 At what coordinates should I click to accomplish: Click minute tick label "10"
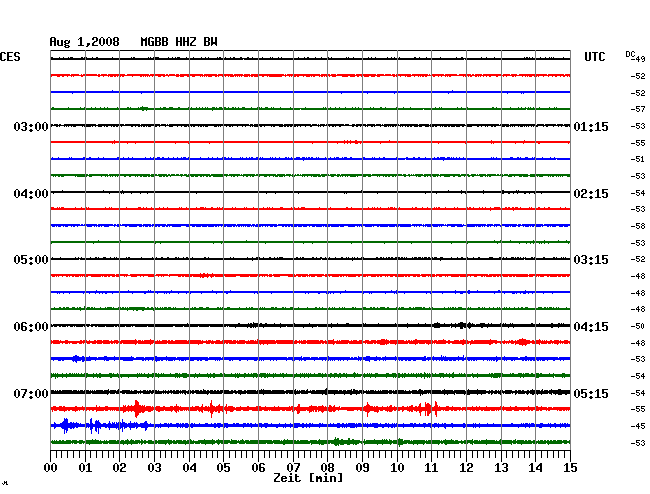tap(397, 467)
